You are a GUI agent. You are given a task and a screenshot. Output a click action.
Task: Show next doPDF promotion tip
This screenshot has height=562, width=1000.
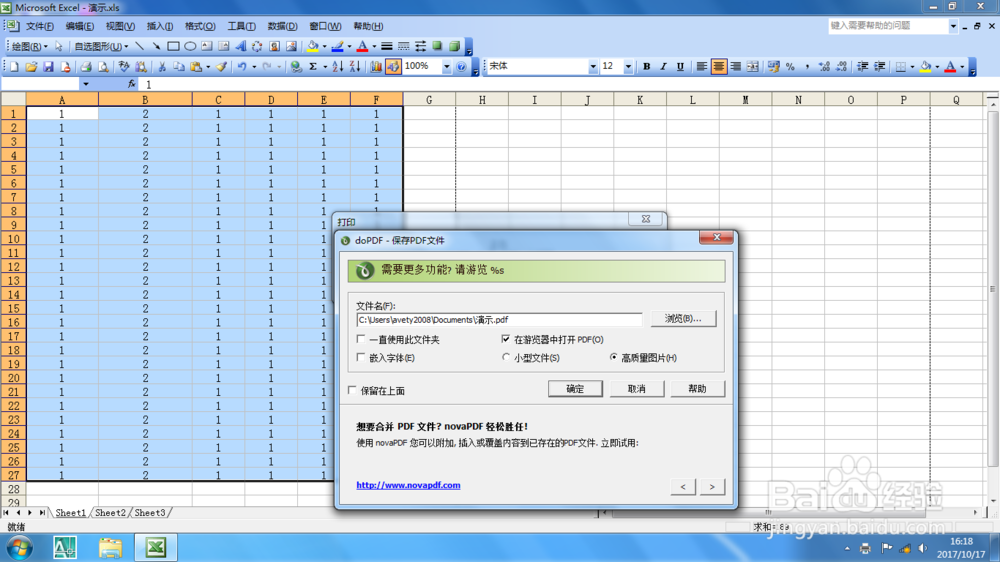pos(712,487)
